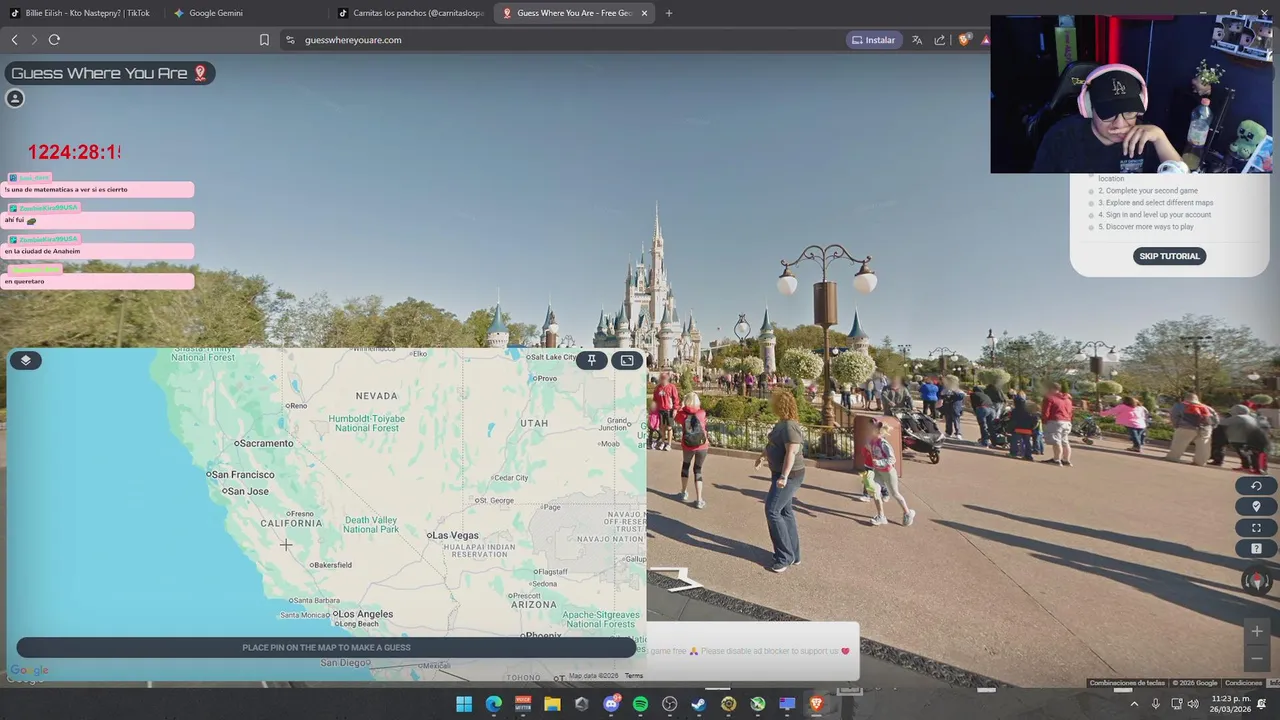Click the location marker icon on street view
The height and width of the screenshot is (720, 1280).
click(x=1256, y=507)
